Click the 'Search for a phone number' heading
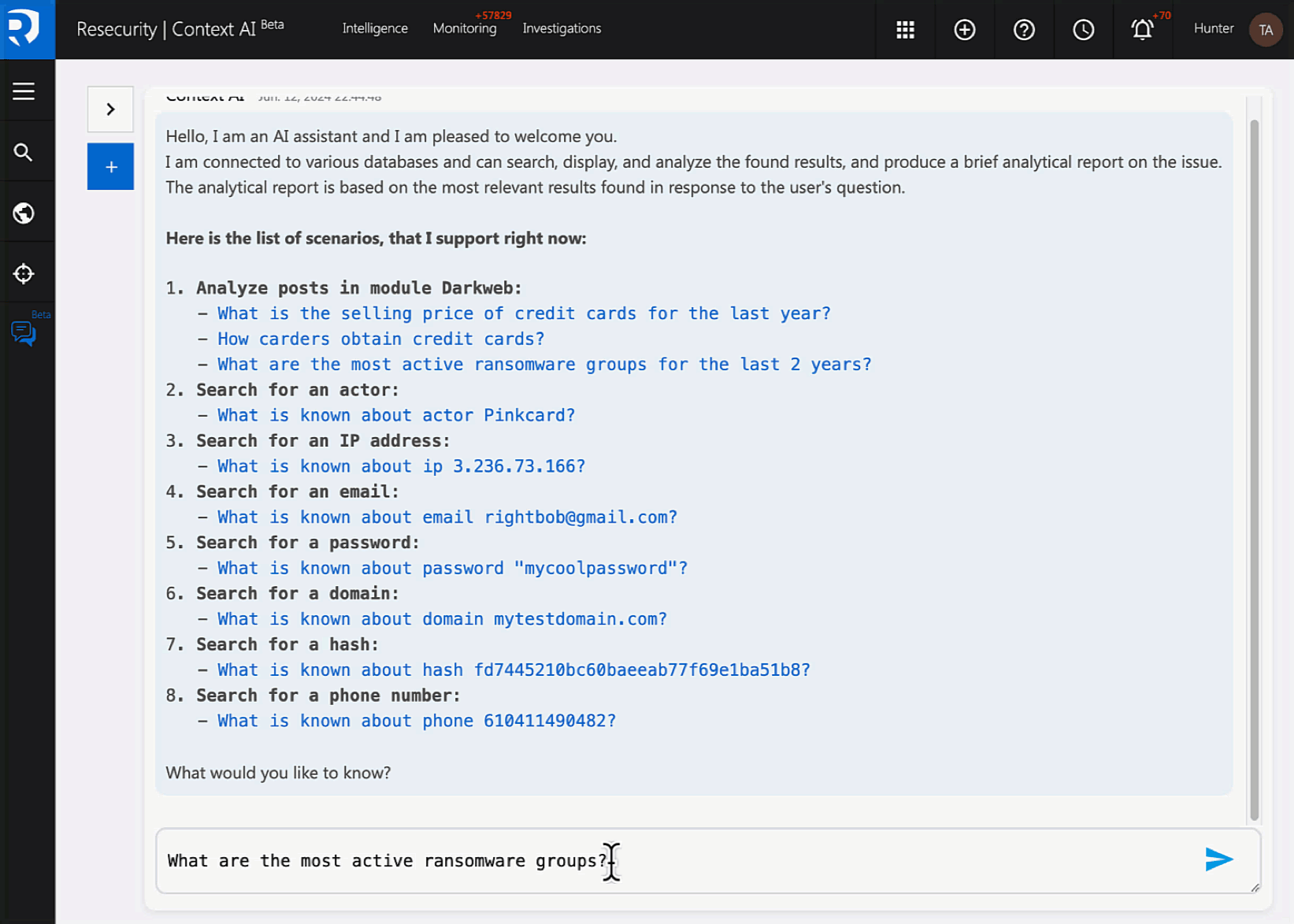This screenshot has width=1294, height=924. pyautogui.click(x=328, y=696)
